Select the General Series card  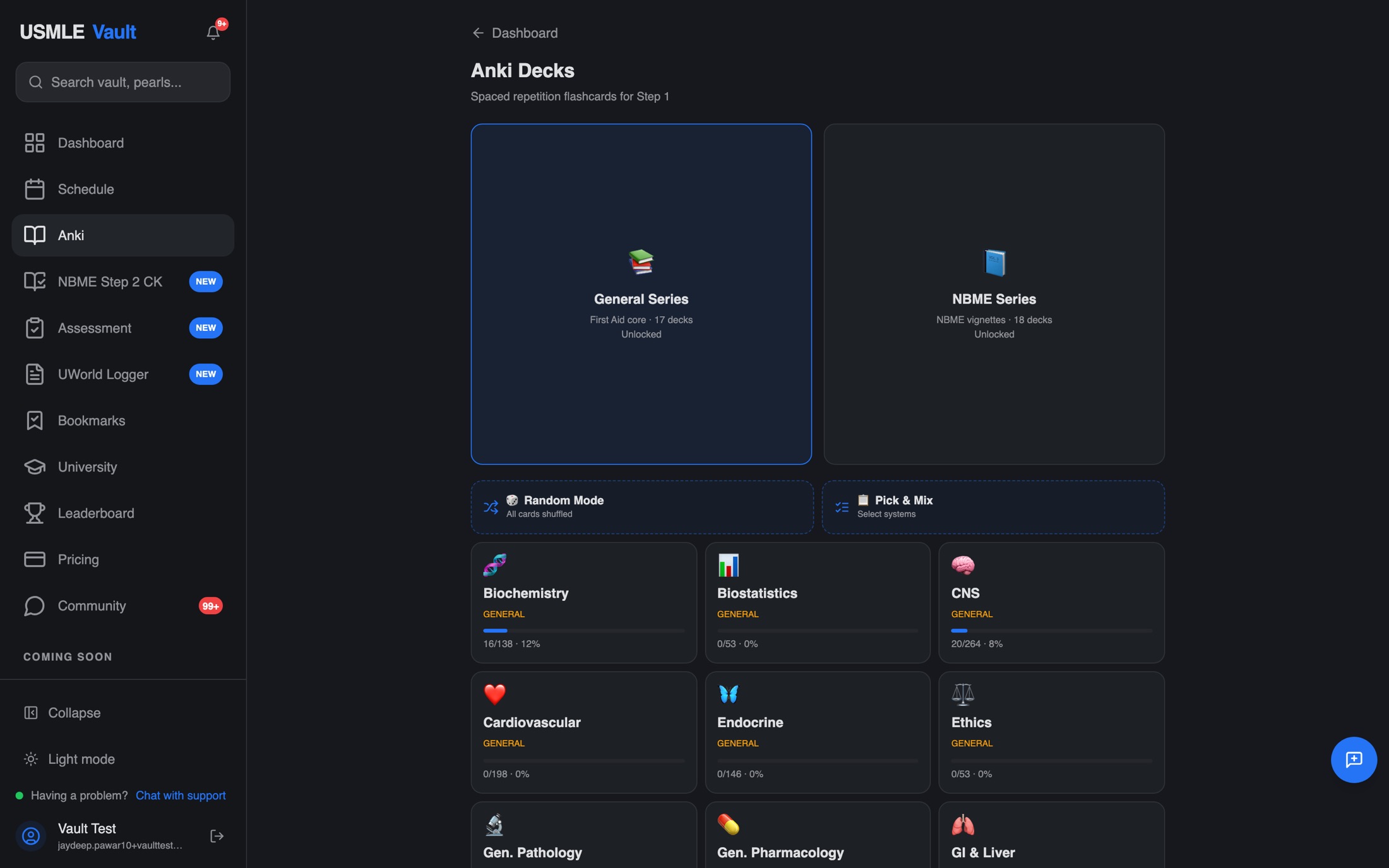(641, 294)
